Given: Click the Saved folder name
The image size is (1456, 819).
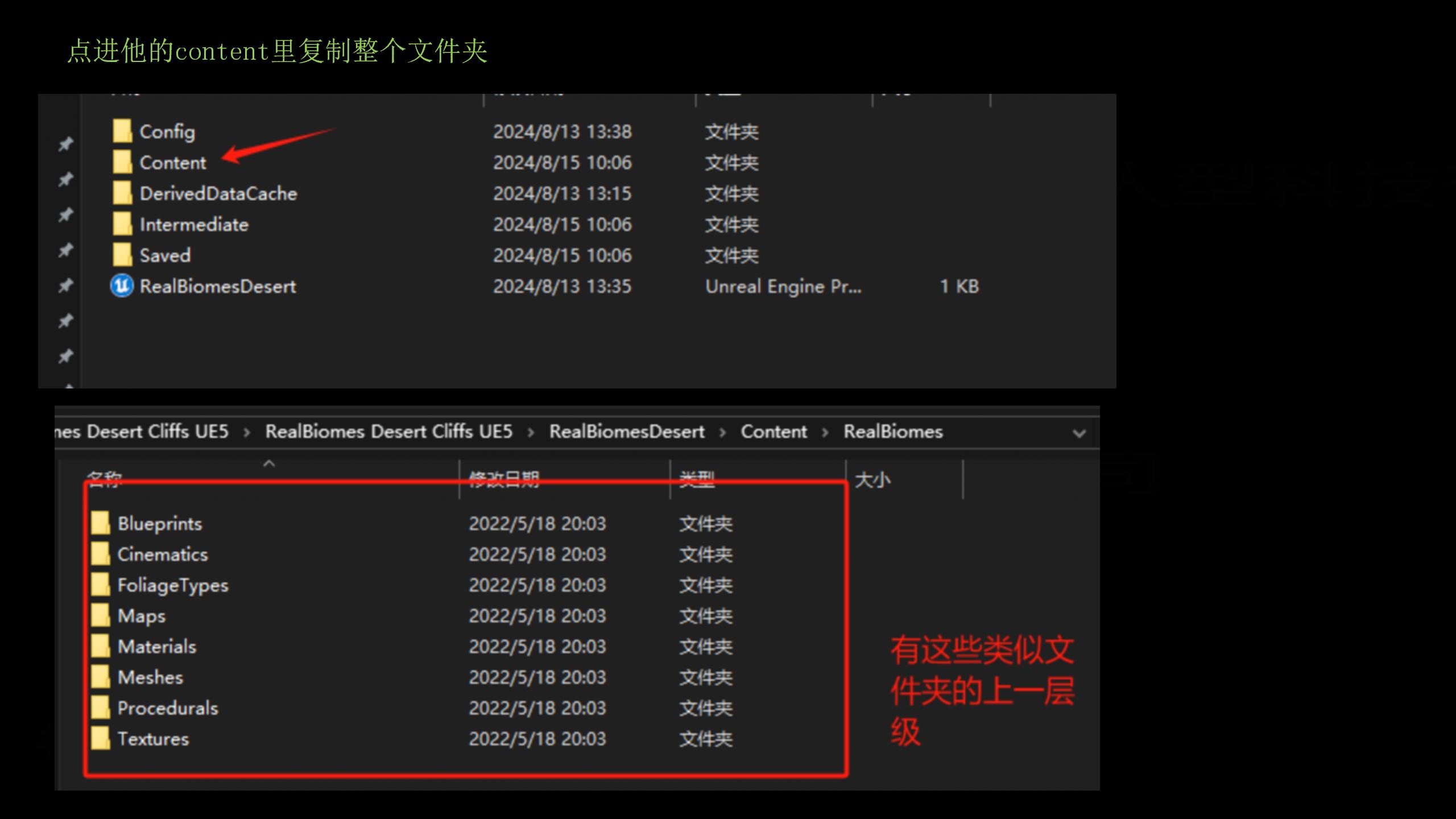Looking at the screenshot, I should click(x=165, y=255).
